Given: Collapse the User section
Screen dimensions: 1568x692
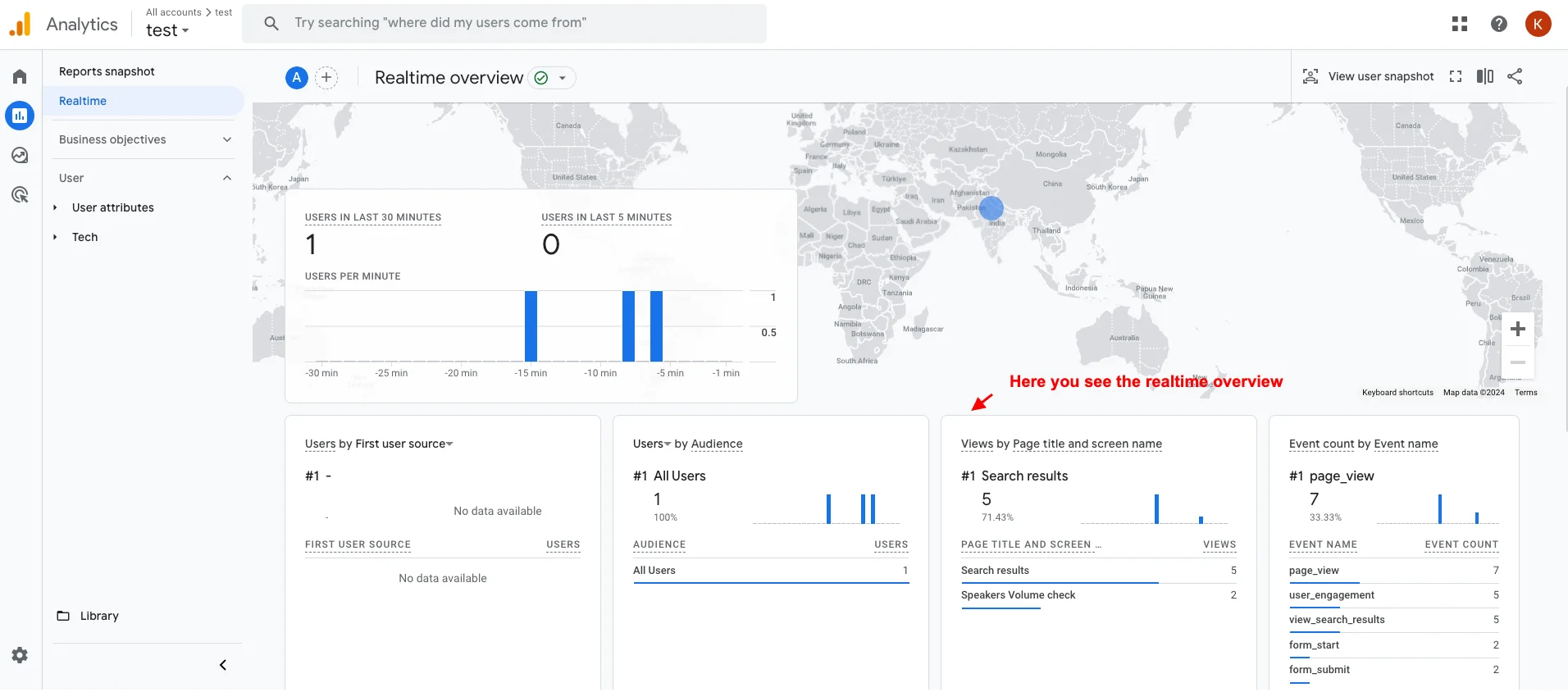Looking at the screenshot, I should [x=227, y=179].
